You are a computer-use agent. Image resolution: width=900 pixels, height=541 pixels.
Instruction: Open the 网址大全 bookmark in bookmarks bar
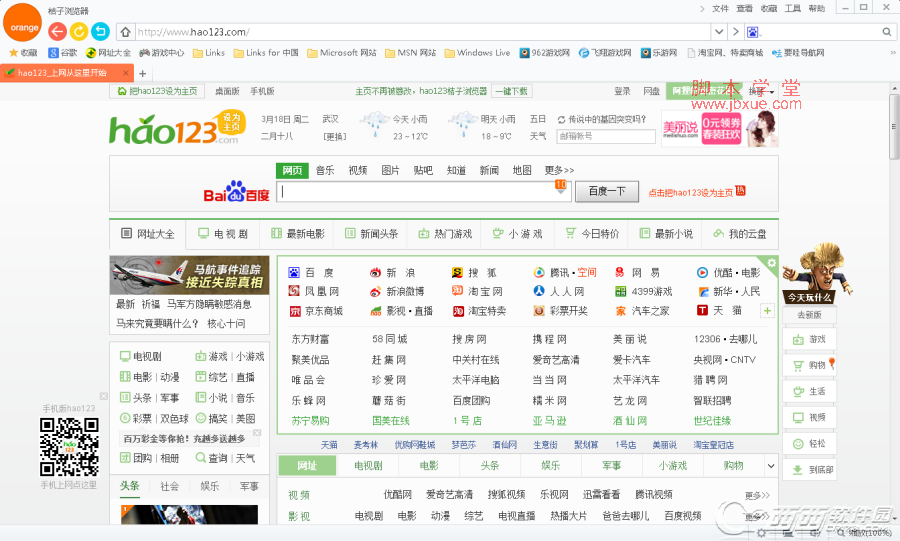click(x=108, y=53)
